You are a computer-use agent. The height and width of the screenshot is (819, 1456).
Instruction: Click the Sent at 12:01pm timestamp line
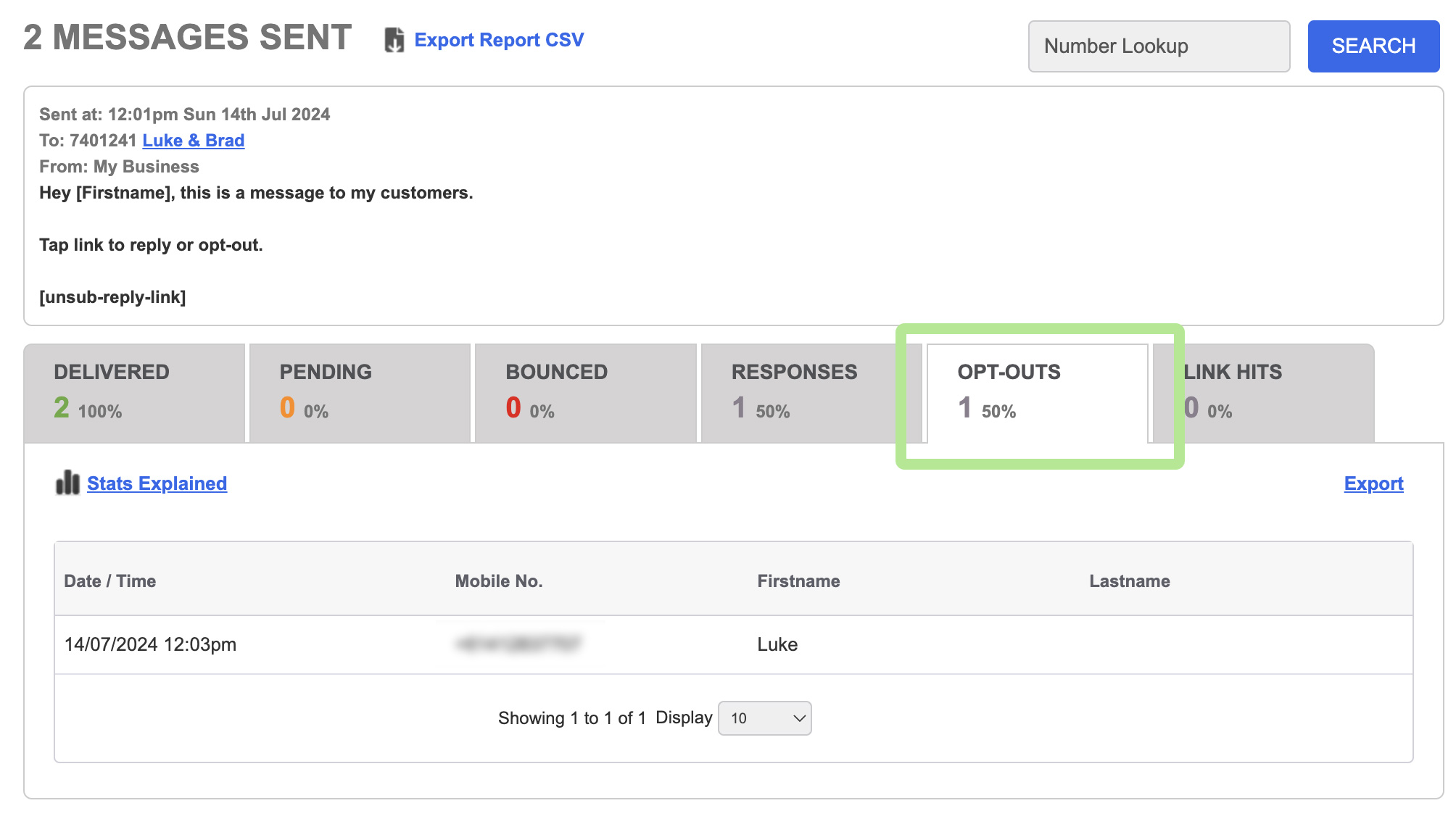(x=184, y=115)
